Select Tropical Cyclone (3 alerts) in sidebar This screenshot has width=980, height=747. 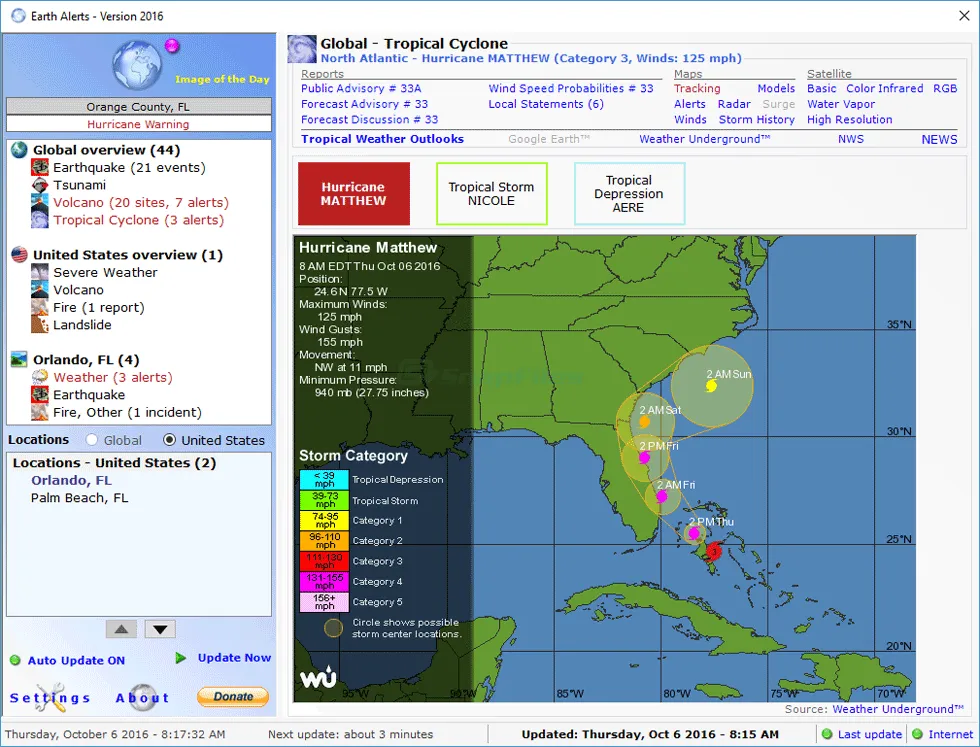(138, 220)
